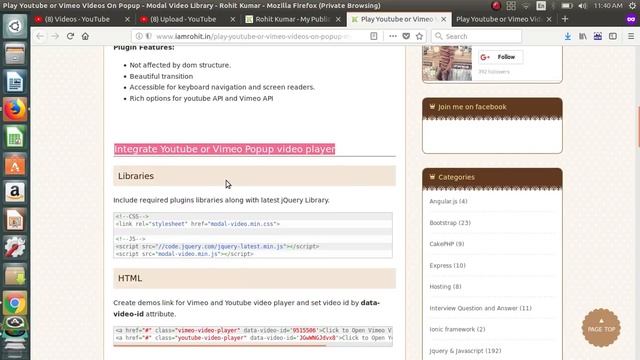
Task: Open the battery indicator in the top panel
Action: pos(567,6)
